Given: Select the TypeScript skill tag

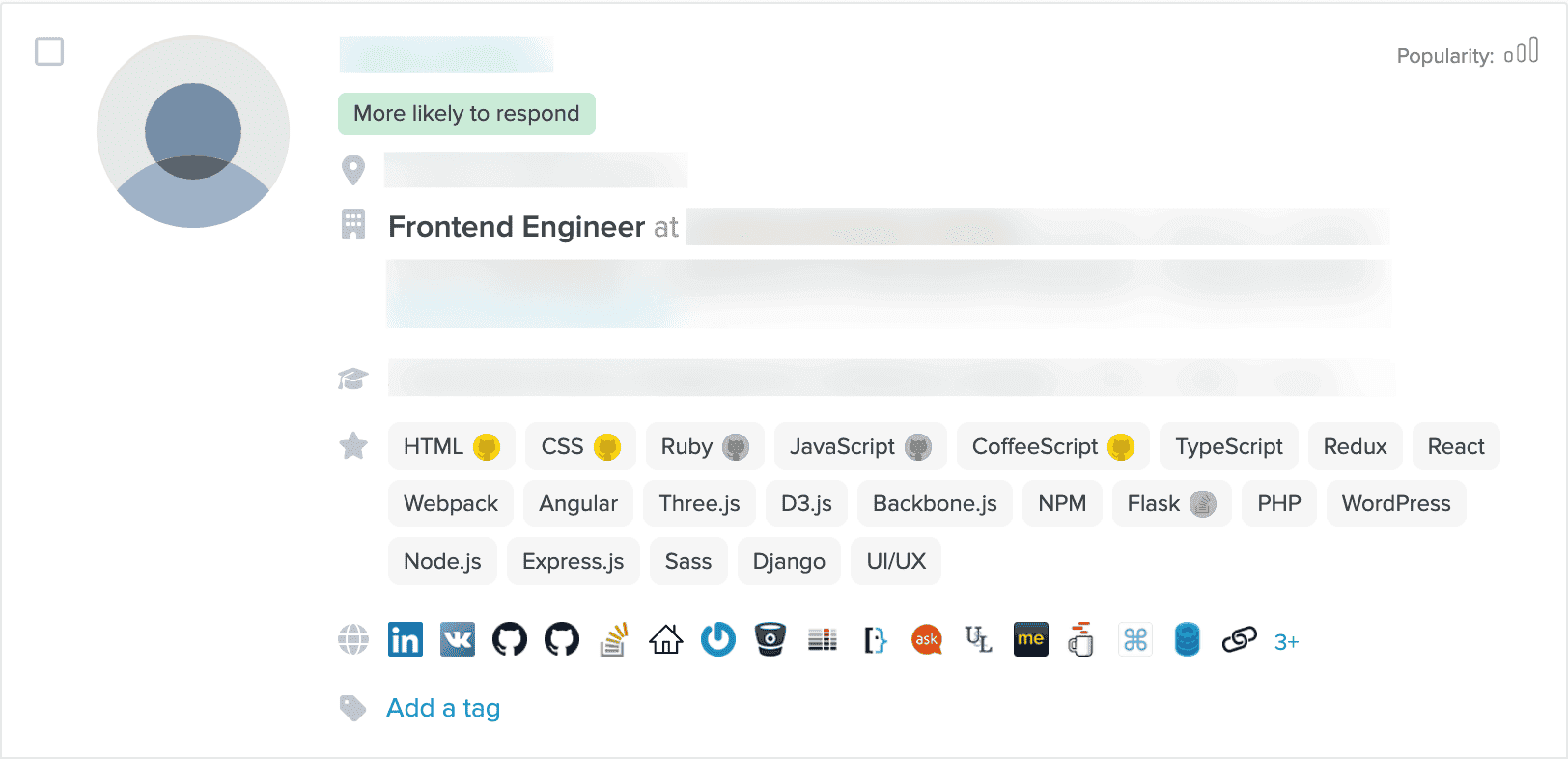Looking at the screenshot, I should (1228, 446).
